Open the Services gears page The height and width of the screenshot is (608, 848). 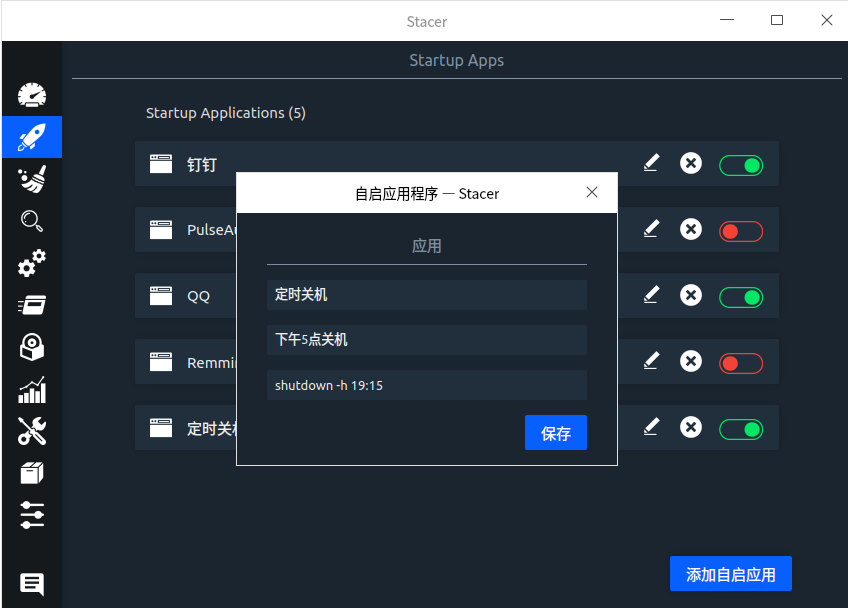(32, 263)
